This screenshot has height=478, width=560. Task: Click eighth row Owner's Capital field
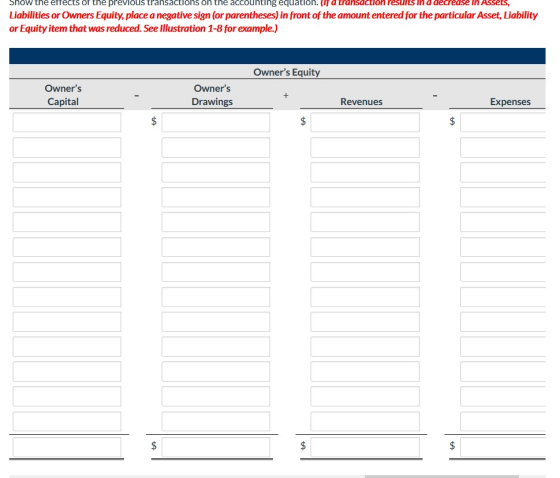tap(67, 297)
